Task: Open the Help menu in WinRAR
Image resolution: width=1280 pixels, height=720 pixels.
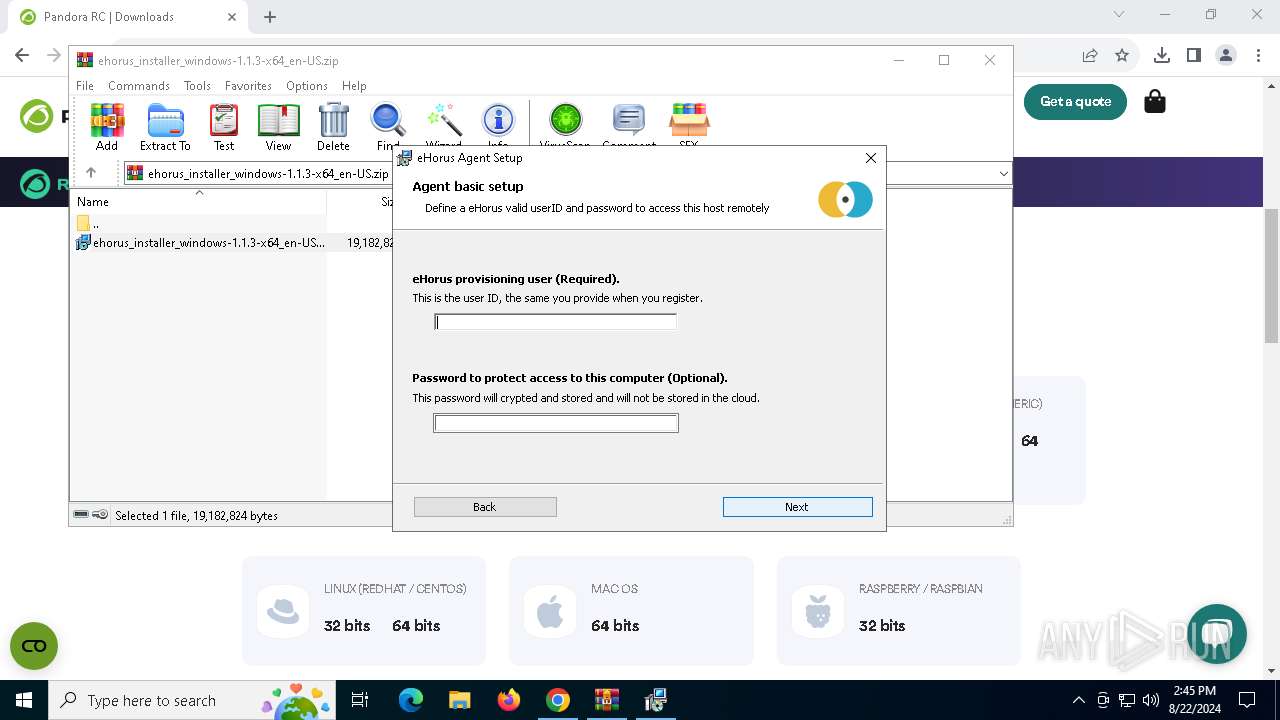Action: [354, 86]
